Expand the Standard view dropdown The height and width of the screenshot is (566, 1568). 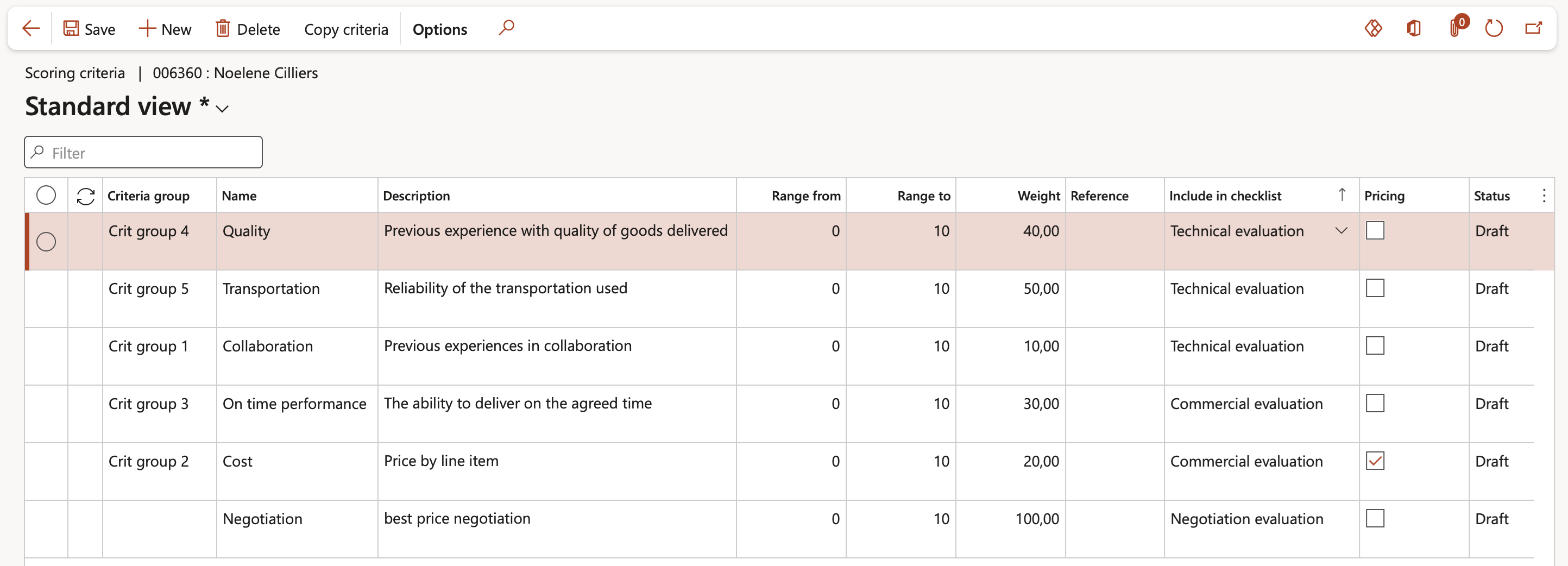[x=222, y=109]
